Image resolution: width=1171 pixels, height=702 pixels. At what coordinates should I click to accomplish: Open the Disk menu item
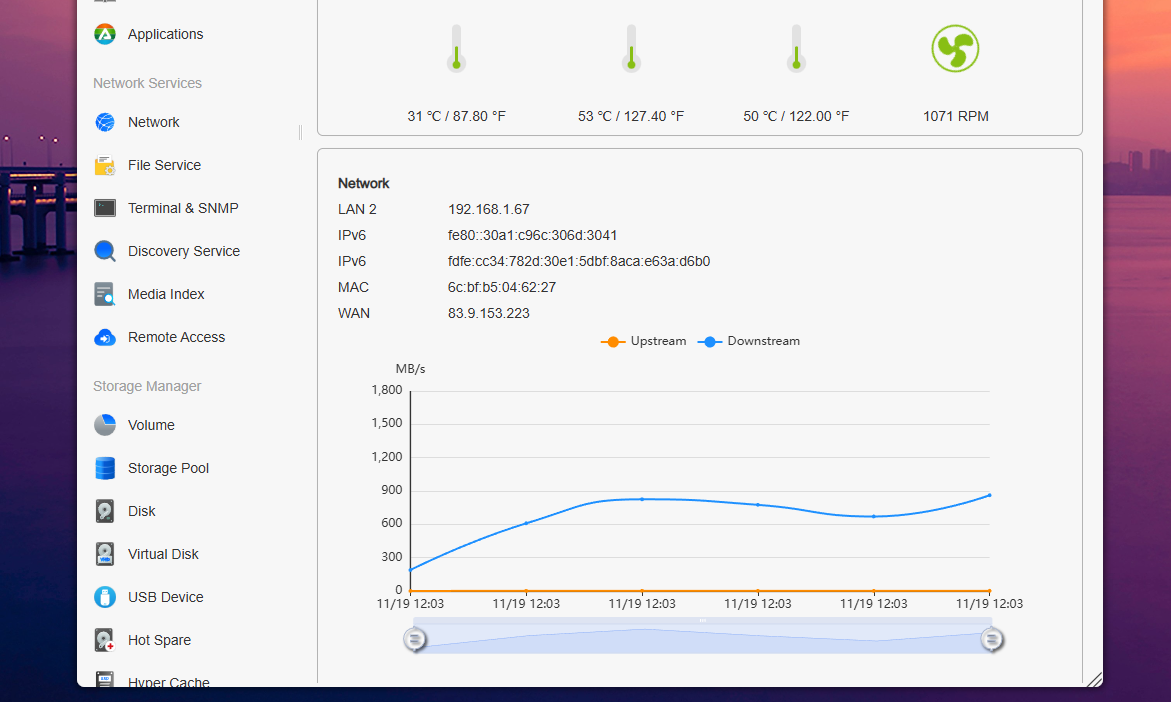tap(141, 511)
